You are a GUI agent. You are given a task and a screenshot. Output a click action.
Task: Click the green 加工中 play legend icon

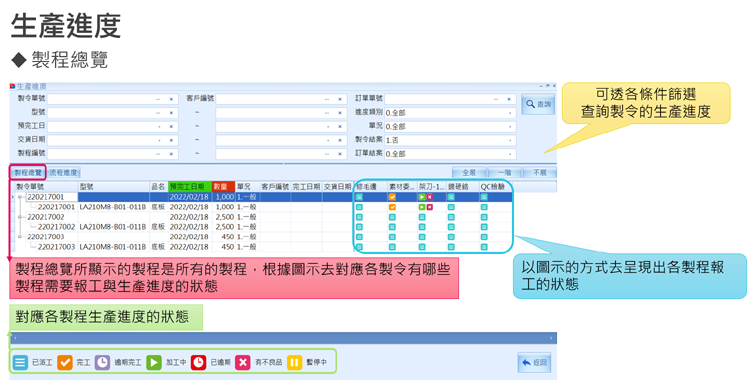[154, 362]
